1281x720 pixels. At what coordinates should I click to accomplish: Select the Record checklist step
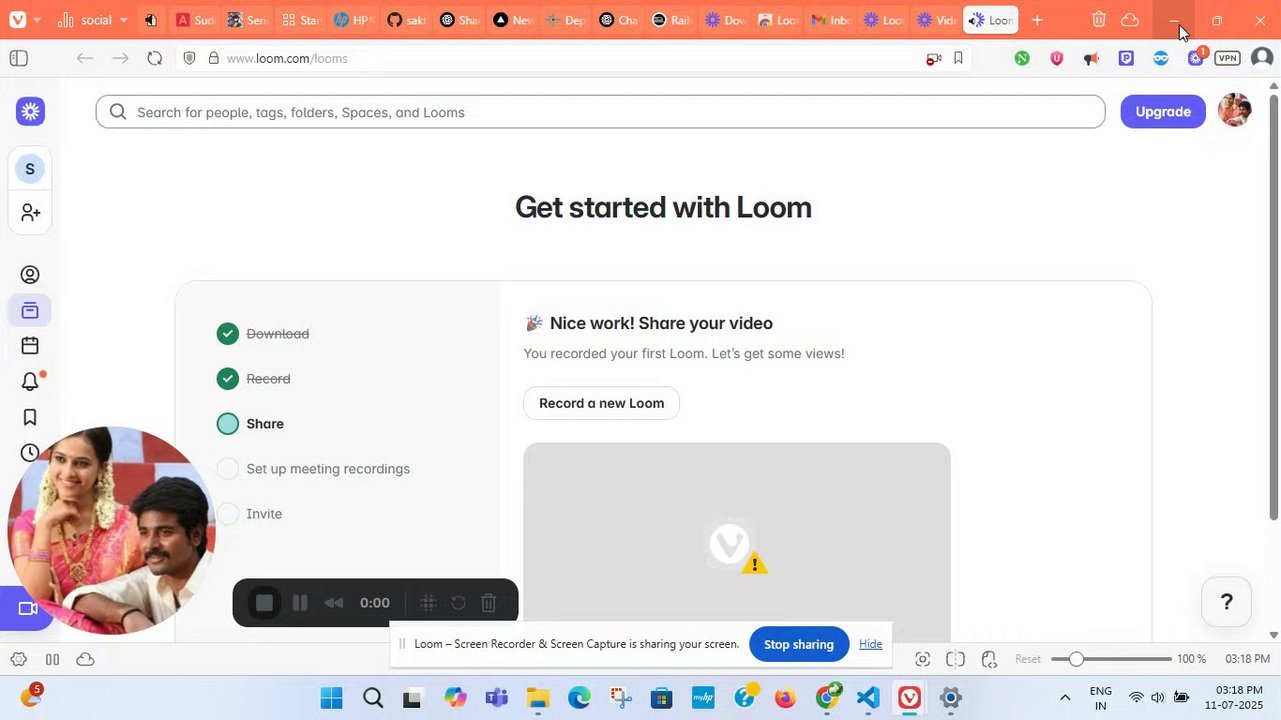tap(254, 379)
